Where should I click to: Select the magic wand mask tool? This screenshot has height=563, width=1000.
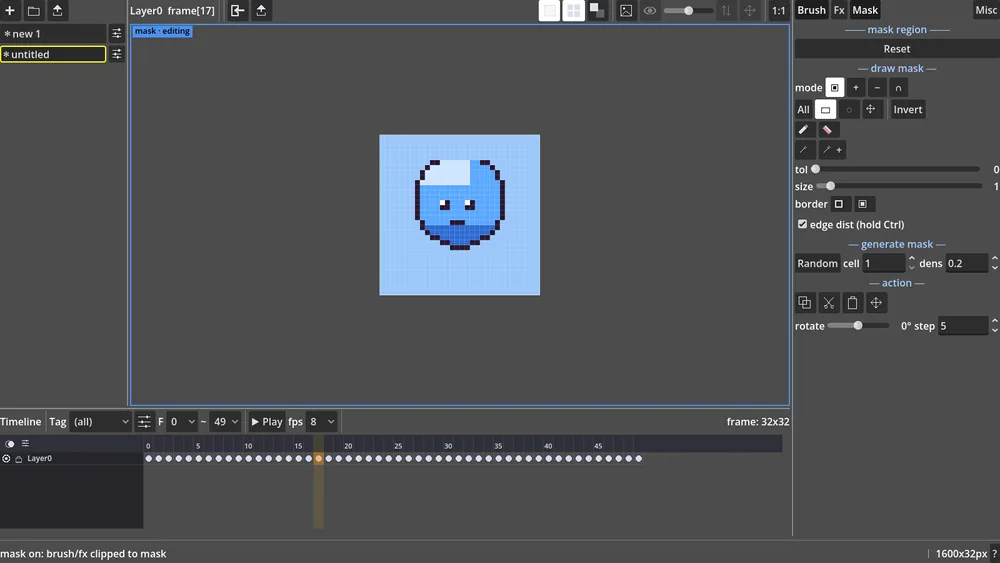[804, 150]
